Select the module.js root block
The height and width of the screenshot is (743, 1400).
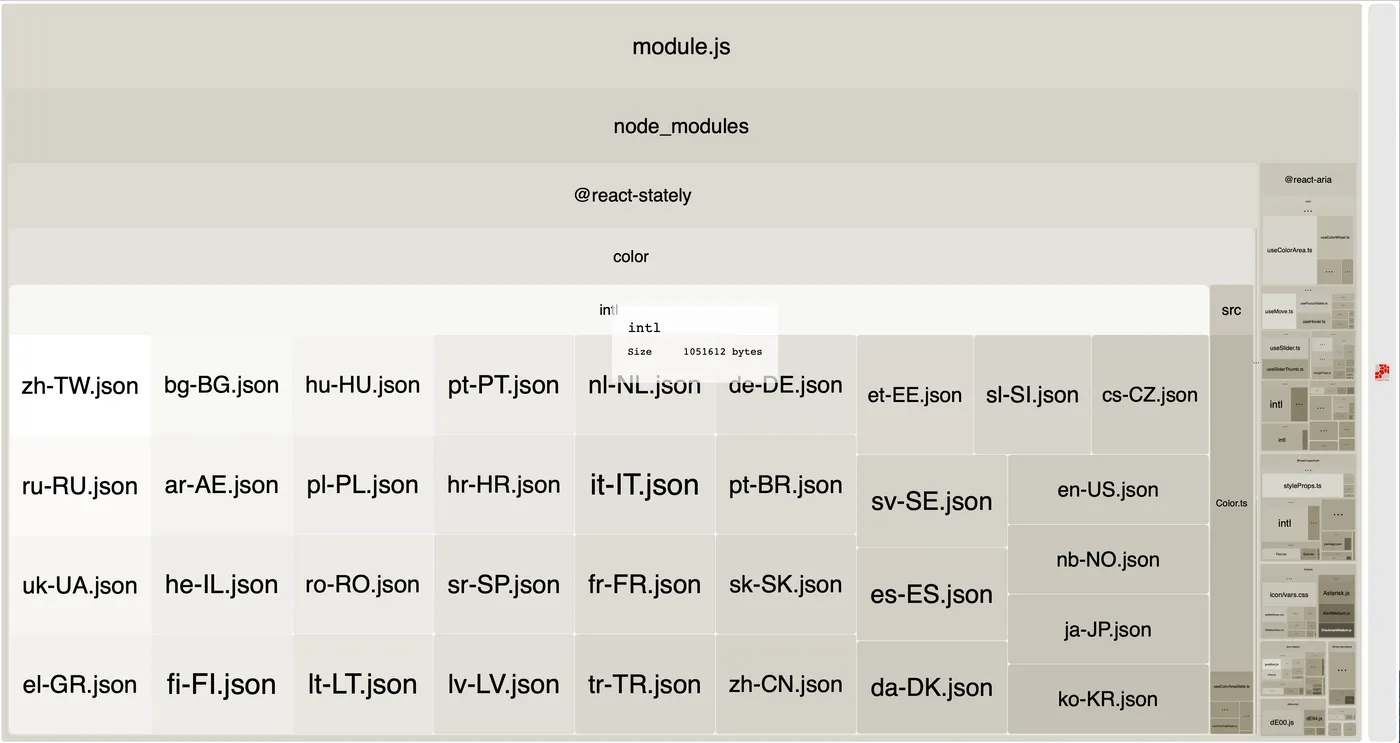coord(681,47)
